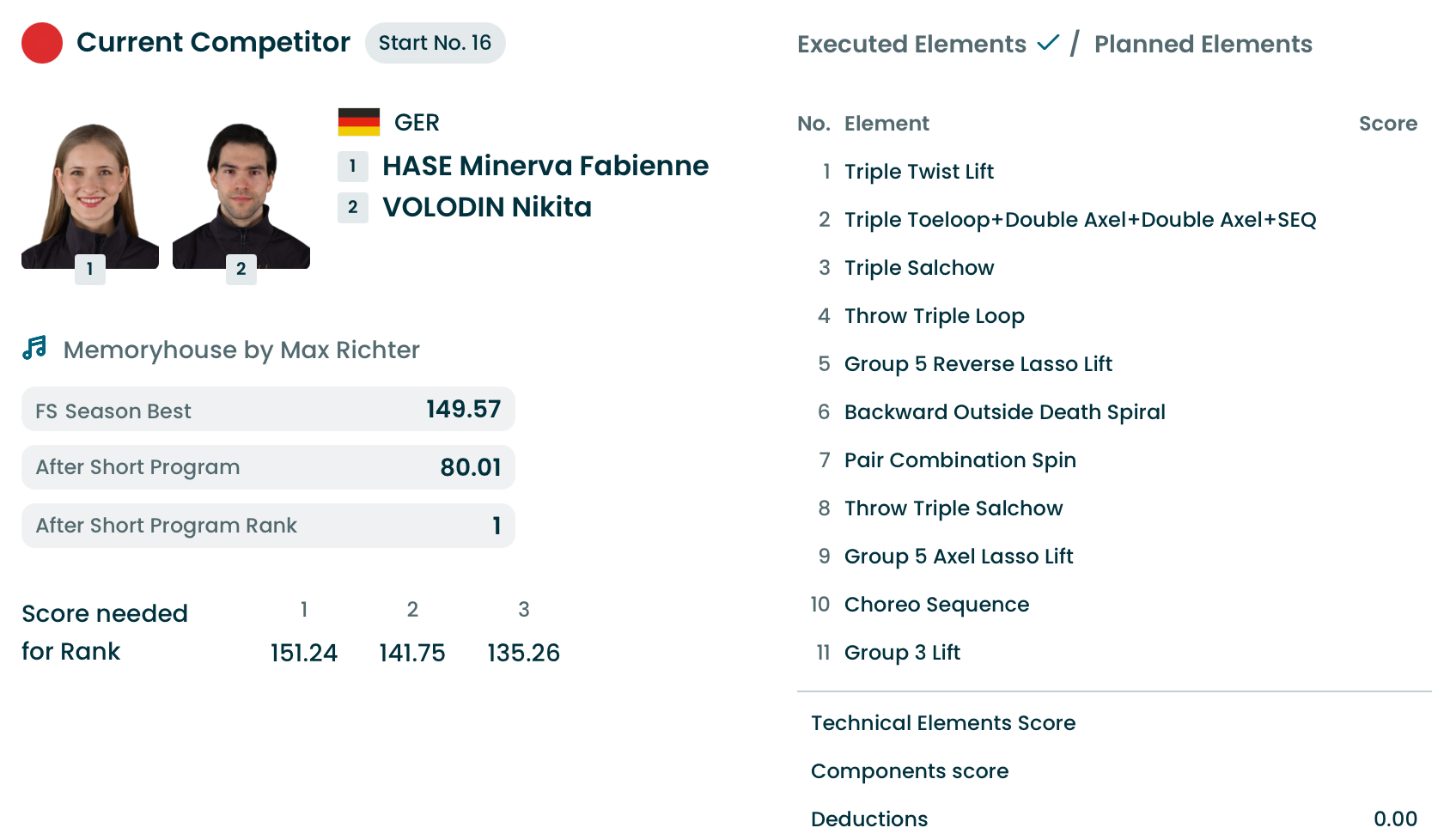1456x840 pixels.
Task: Click score needed 141.75 for rank 2
Action: point(412,654)
